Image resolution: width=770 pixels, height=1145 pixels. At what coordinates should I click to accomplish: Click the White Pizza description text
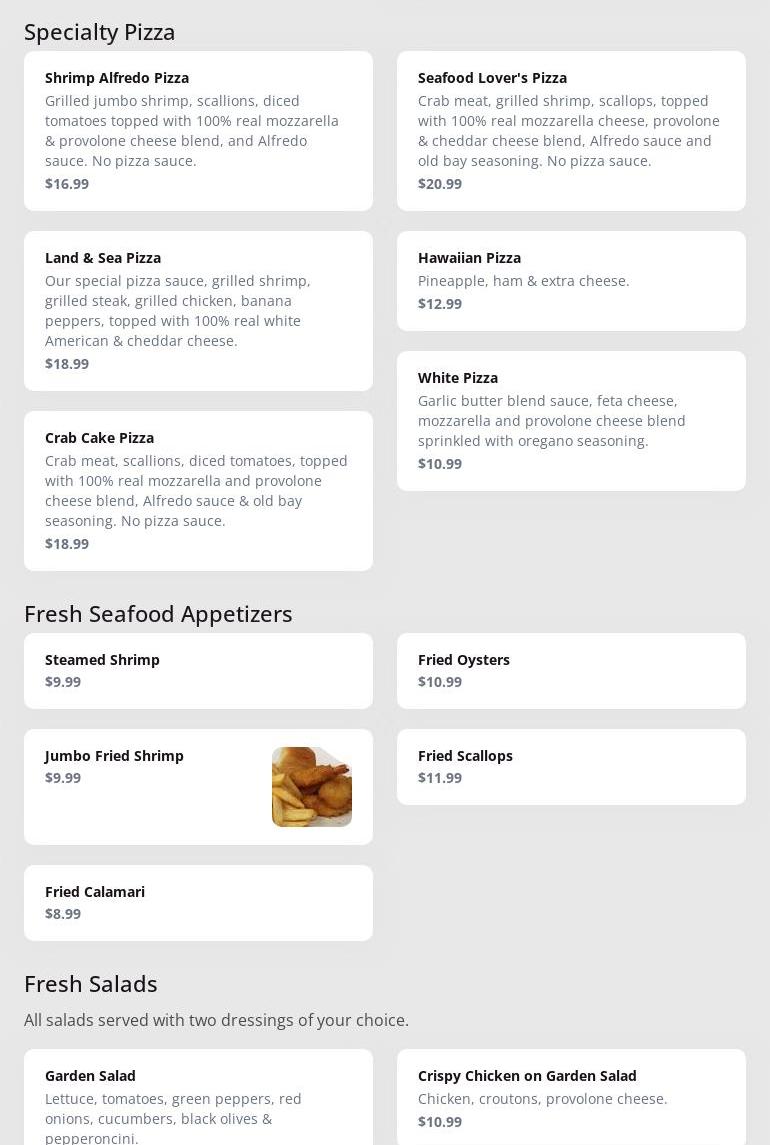(x=551, y=421)
